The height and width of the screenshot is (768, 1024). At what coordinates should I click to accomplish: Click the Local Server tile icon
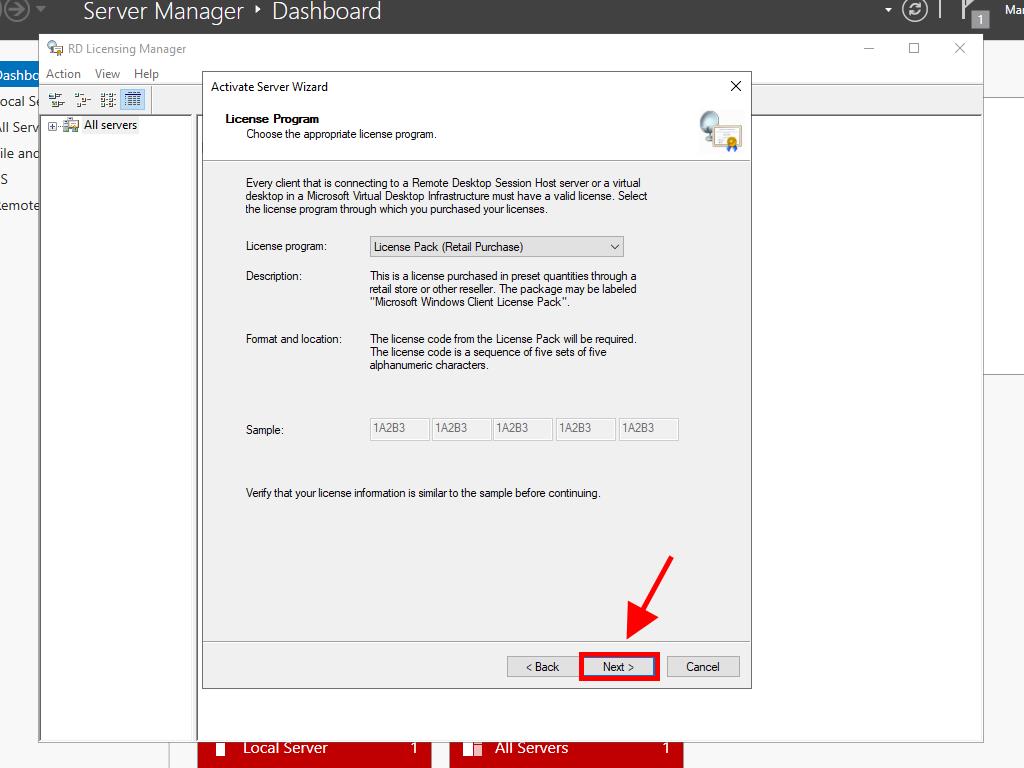pyautogui.click(x=221, y=749)
